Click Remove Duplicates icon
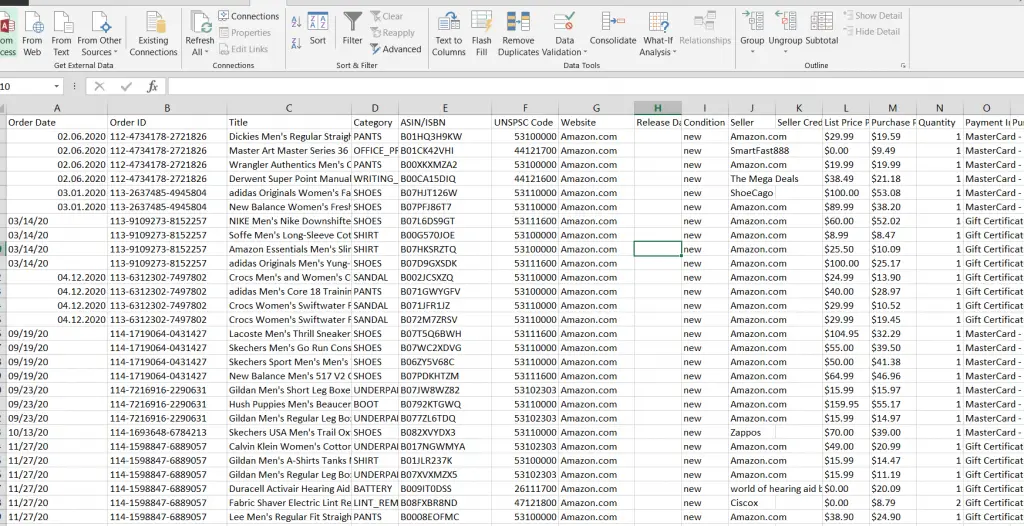The image size is (1024, 526). tap(518, 34)
